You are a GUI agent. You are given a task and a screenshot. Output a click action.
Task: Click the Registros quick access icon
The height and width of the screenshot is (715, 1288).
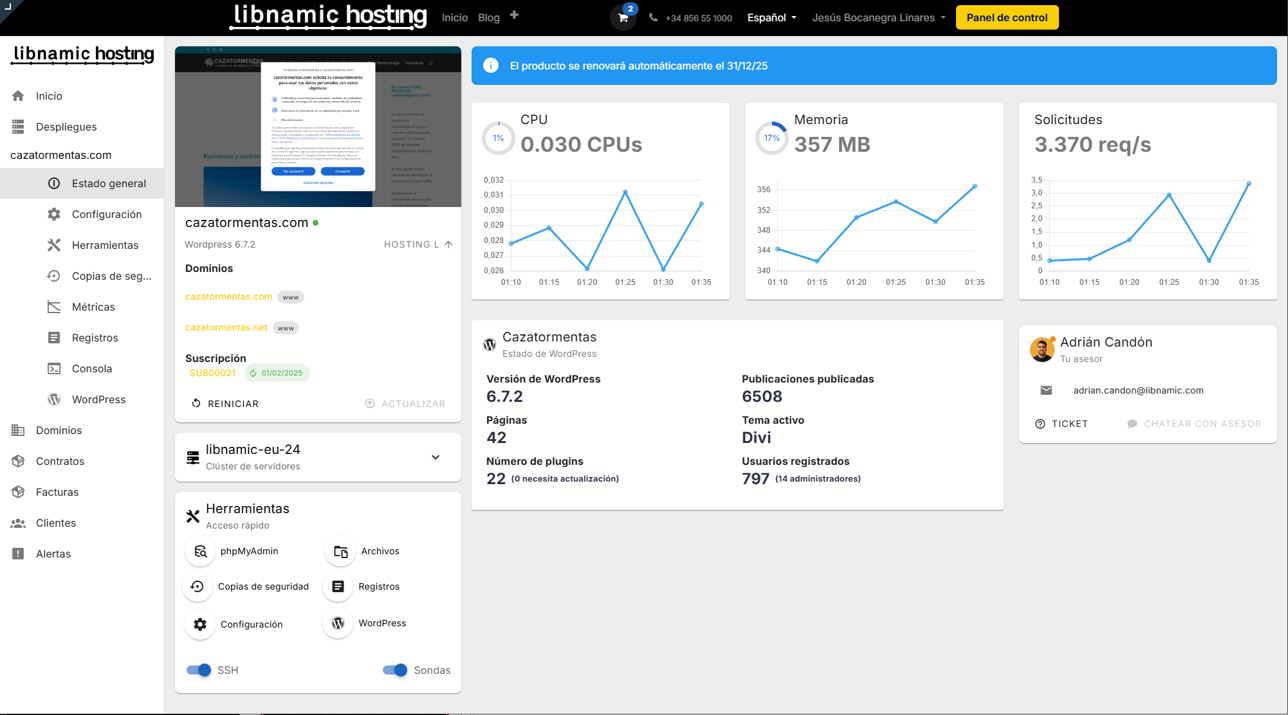(x=339, y=587)
